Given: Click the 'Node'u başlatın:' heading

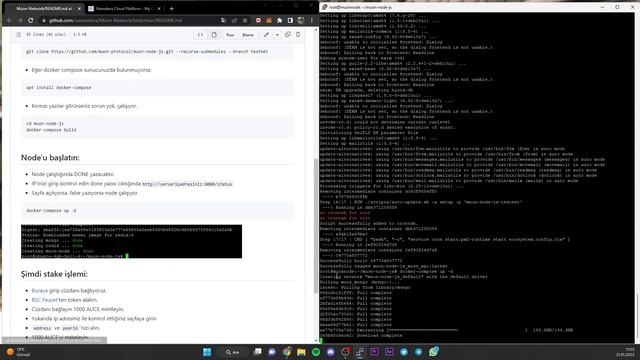Looking at the screenshot, I should click(50, 158).
